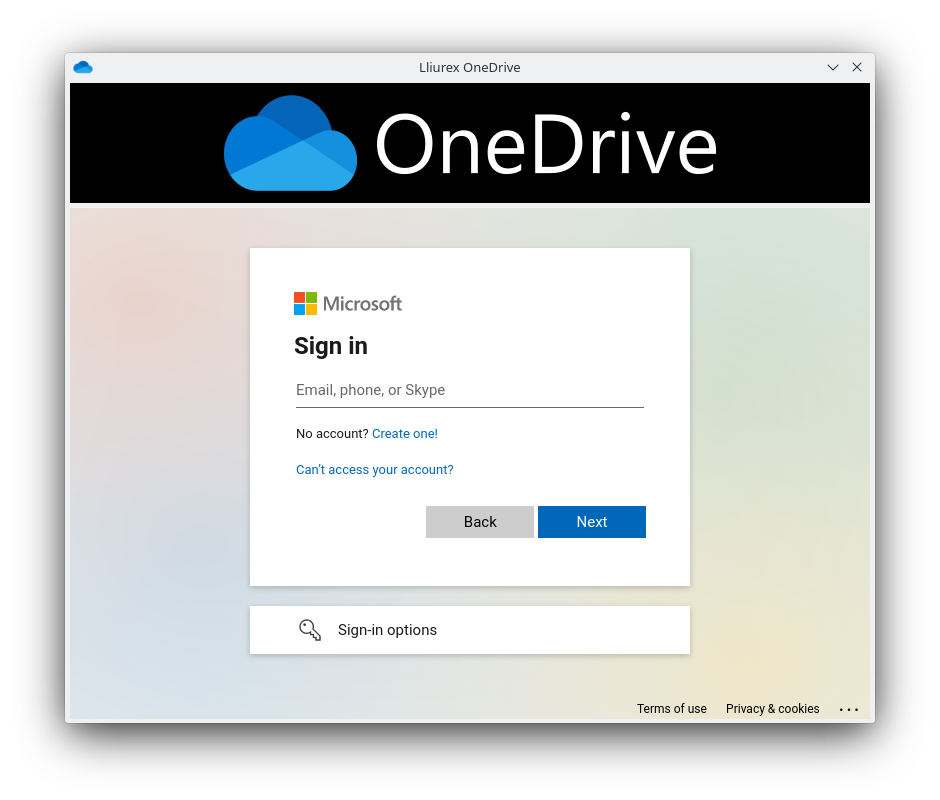Open the Sign-in options panel
The height and width of the screenshot is (800, 940).
pyautogui.click(x=469, y=630)
